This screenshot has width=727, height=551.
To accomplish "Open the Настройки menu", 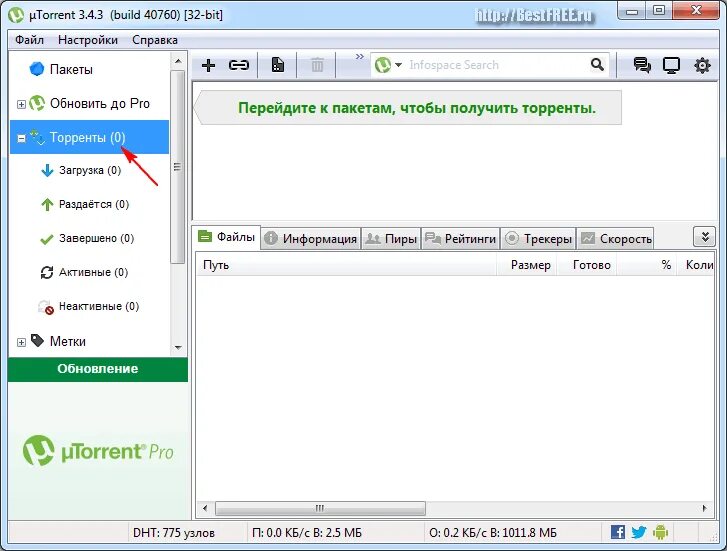I will click(x=88, y=40).
